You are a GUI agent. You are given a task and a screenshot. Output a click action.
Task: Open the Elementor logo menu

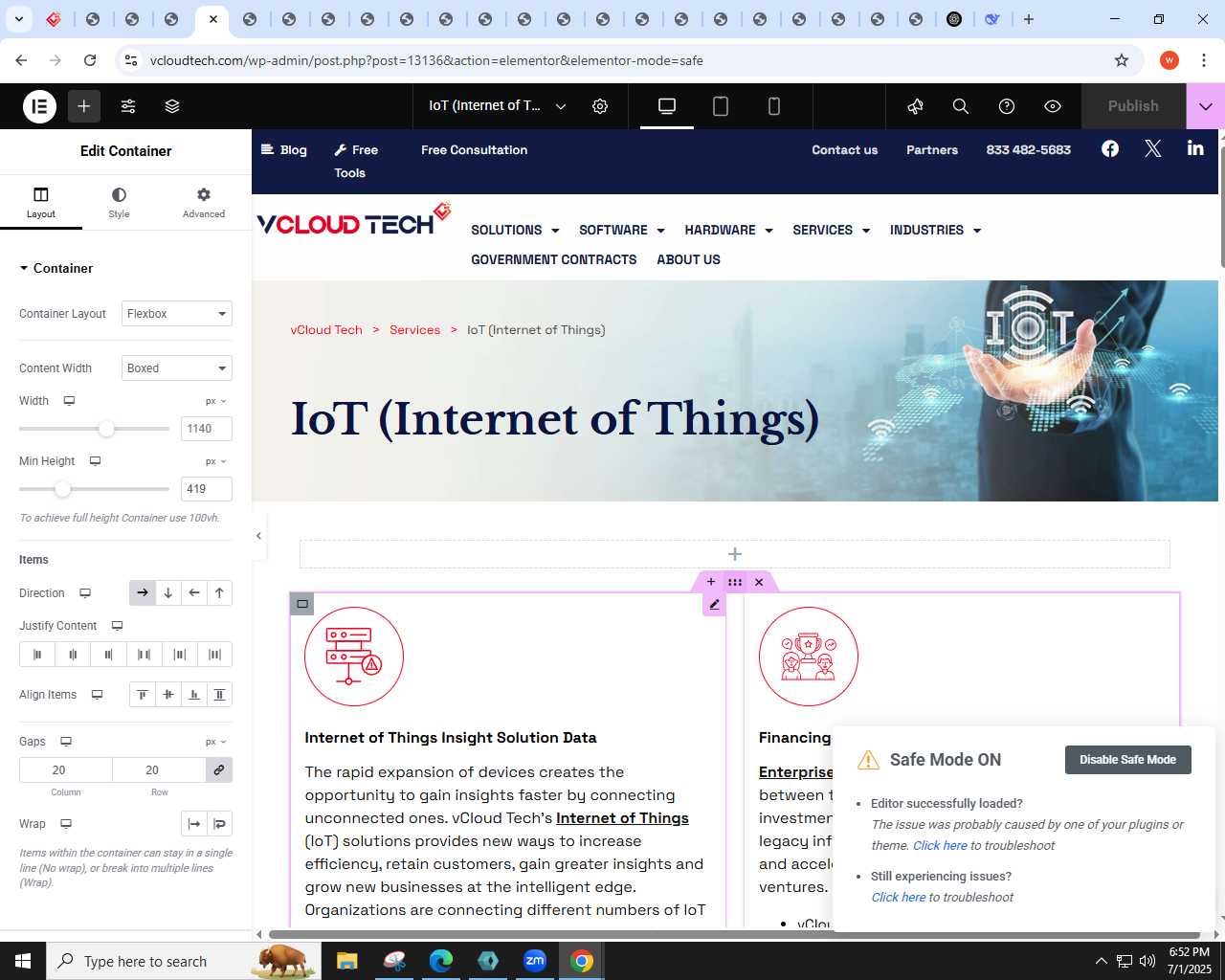tap(40, 106)
